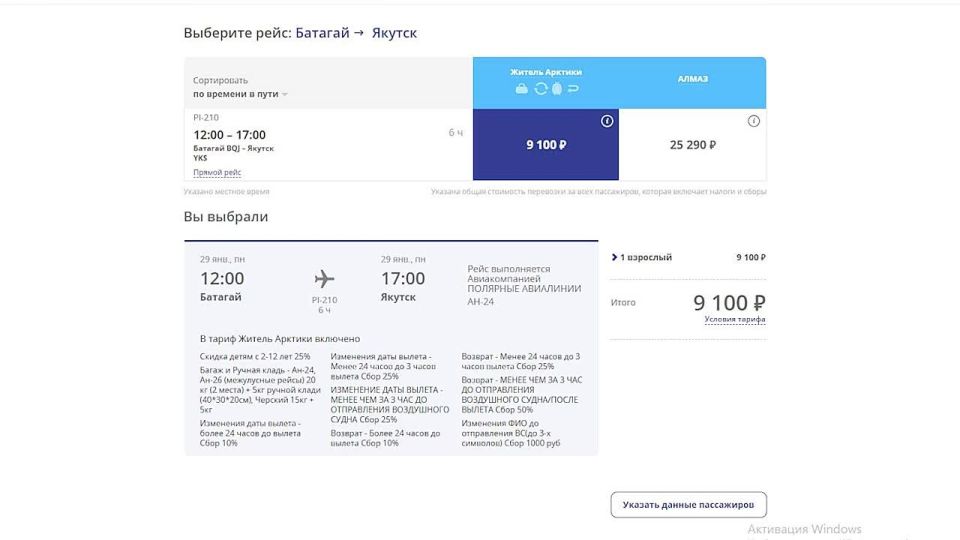The height and width of the screenshot is (540, 960).
Task: Click Батагай BQJ – Якутск route text
Action: pos(233,152)
